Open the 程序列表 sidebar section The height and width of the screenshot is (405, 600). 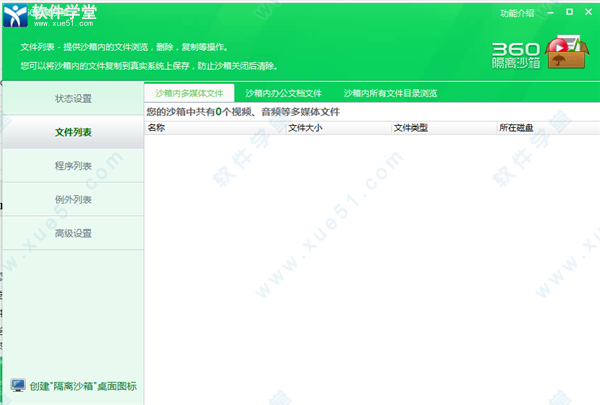(73, 166)
